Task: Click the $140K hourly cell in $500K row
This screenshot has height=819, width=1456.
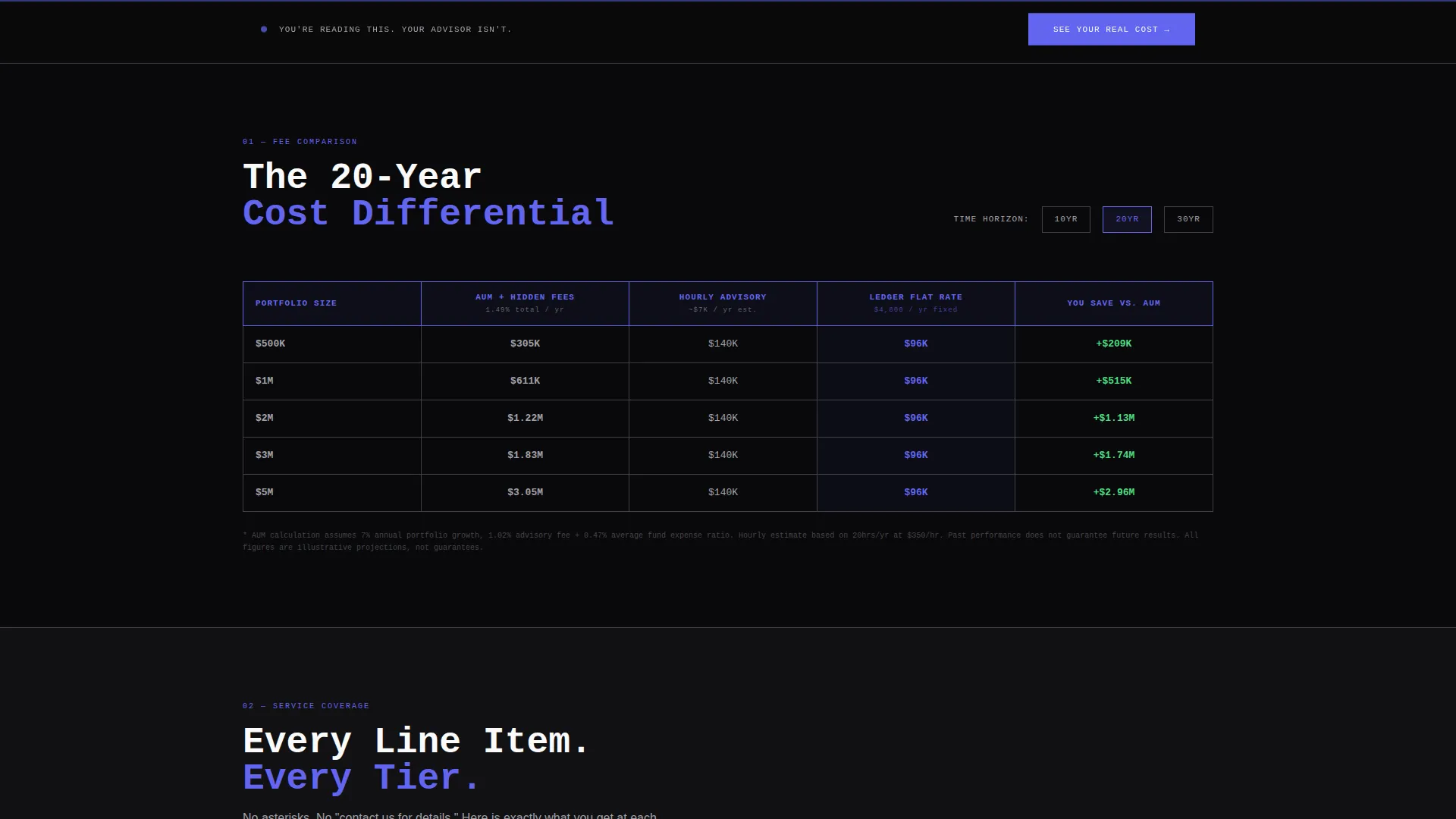Action: pos(723,344)
